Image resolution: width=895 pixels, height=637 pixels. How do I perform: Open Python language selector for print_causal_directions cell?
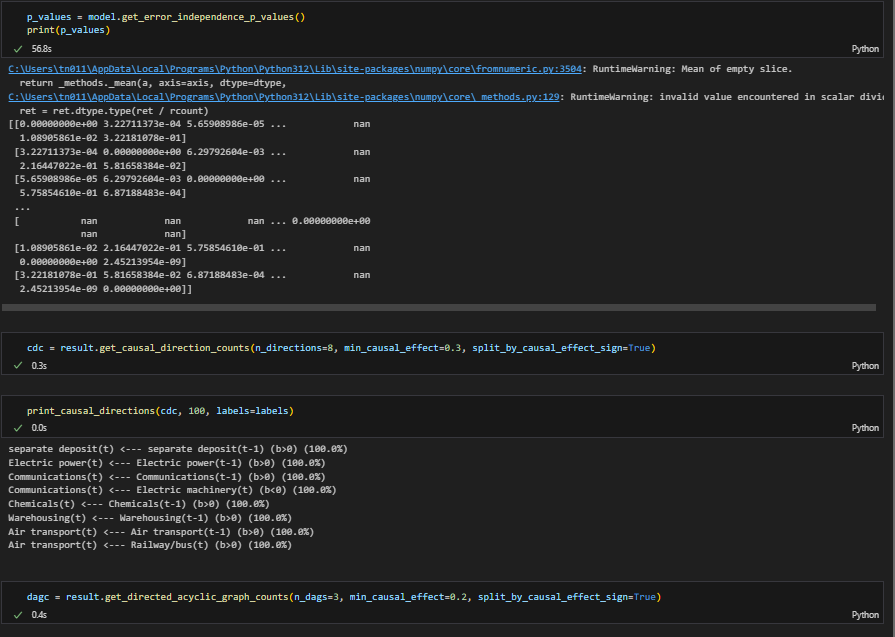tap(864, 427)
